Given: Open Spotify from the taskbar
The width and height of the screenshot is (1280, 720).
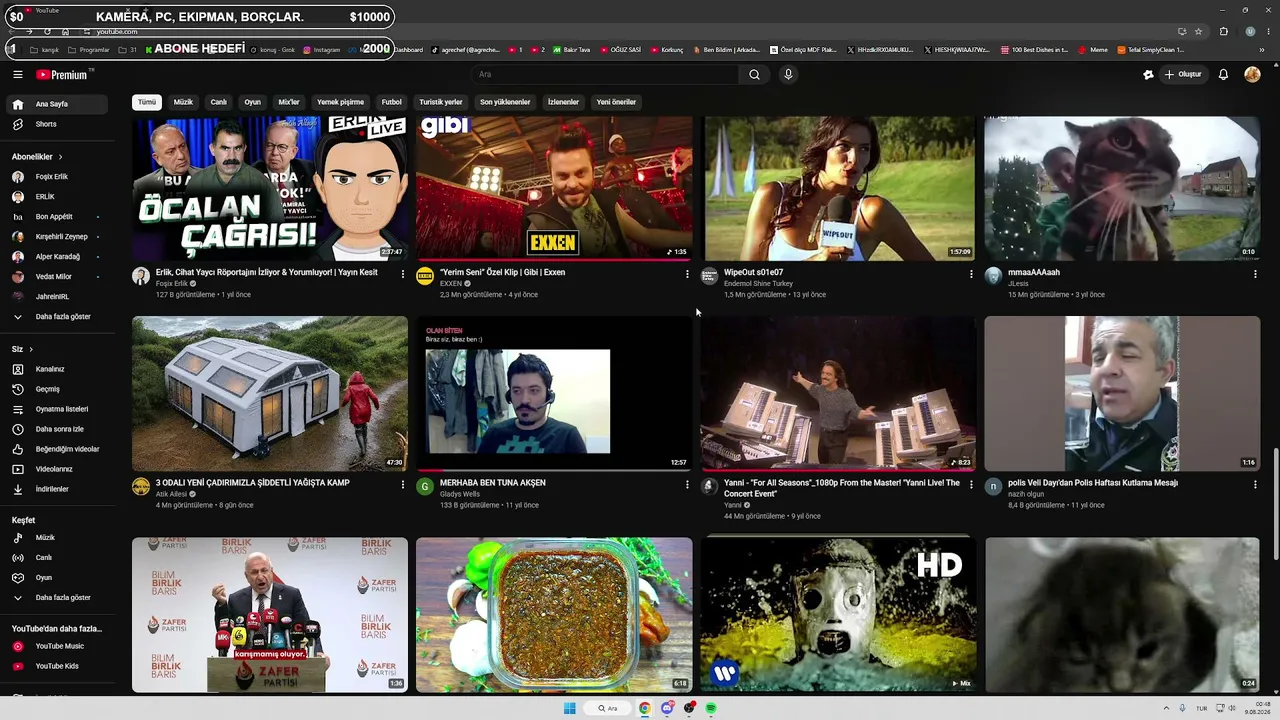Looking at the screenshot, I should coord(711,708).
